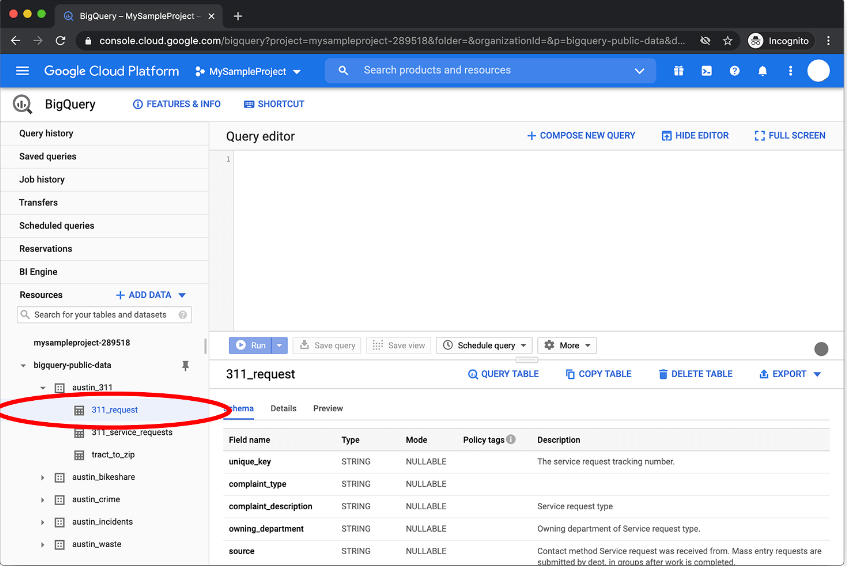Click the user account avatar
This screenshot has width=847, height=566.
tap(818, 71)
